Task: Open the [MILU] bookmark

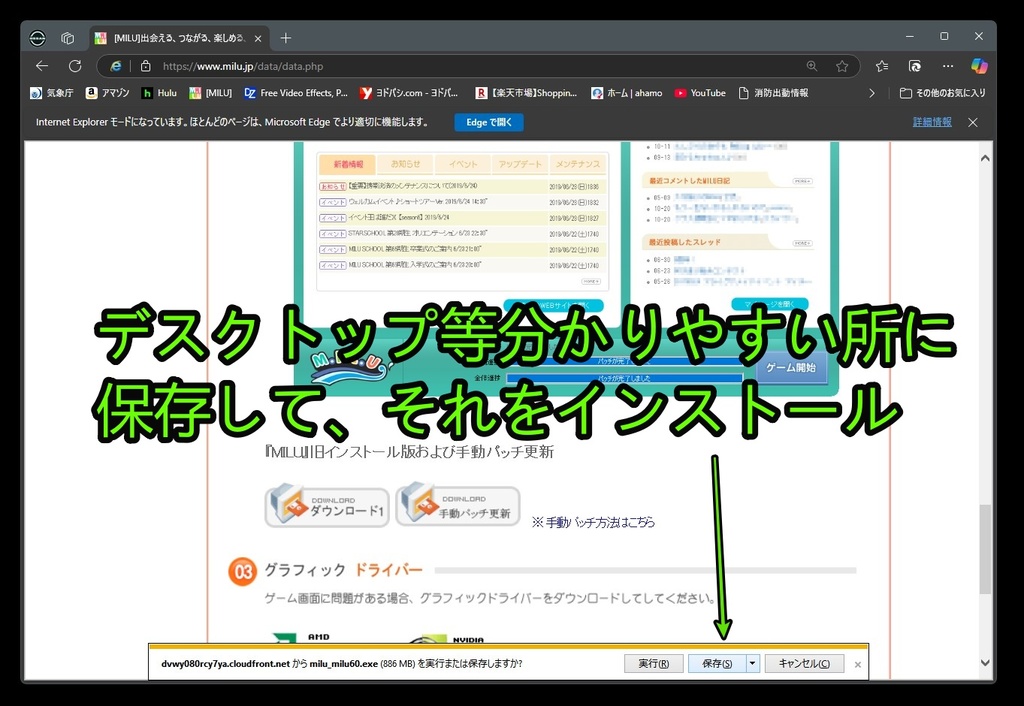Action: 210,93
